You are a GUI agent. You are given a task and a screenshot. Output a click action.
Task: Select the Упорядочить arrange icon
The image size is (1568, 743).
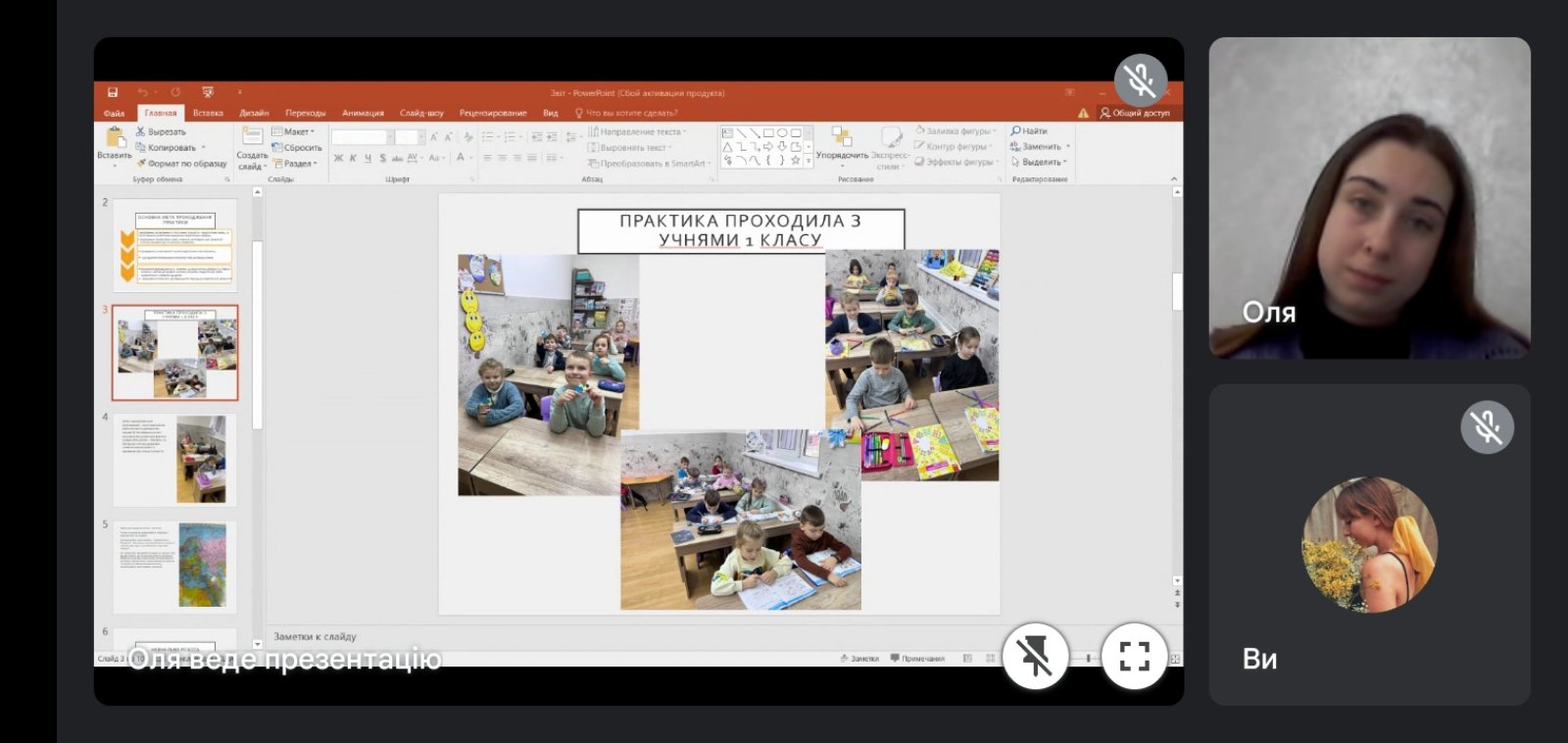point(841,137)
